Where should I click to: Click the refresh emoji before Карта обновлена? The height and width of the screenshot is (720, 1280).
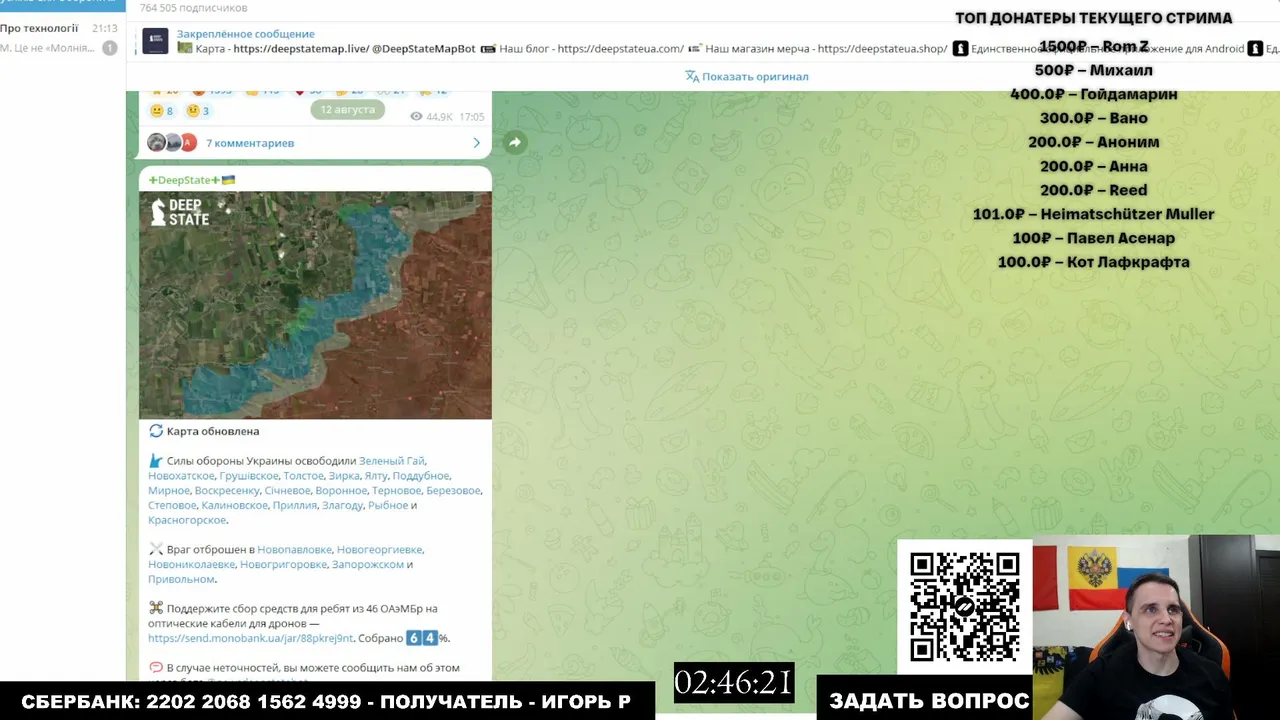156,431
